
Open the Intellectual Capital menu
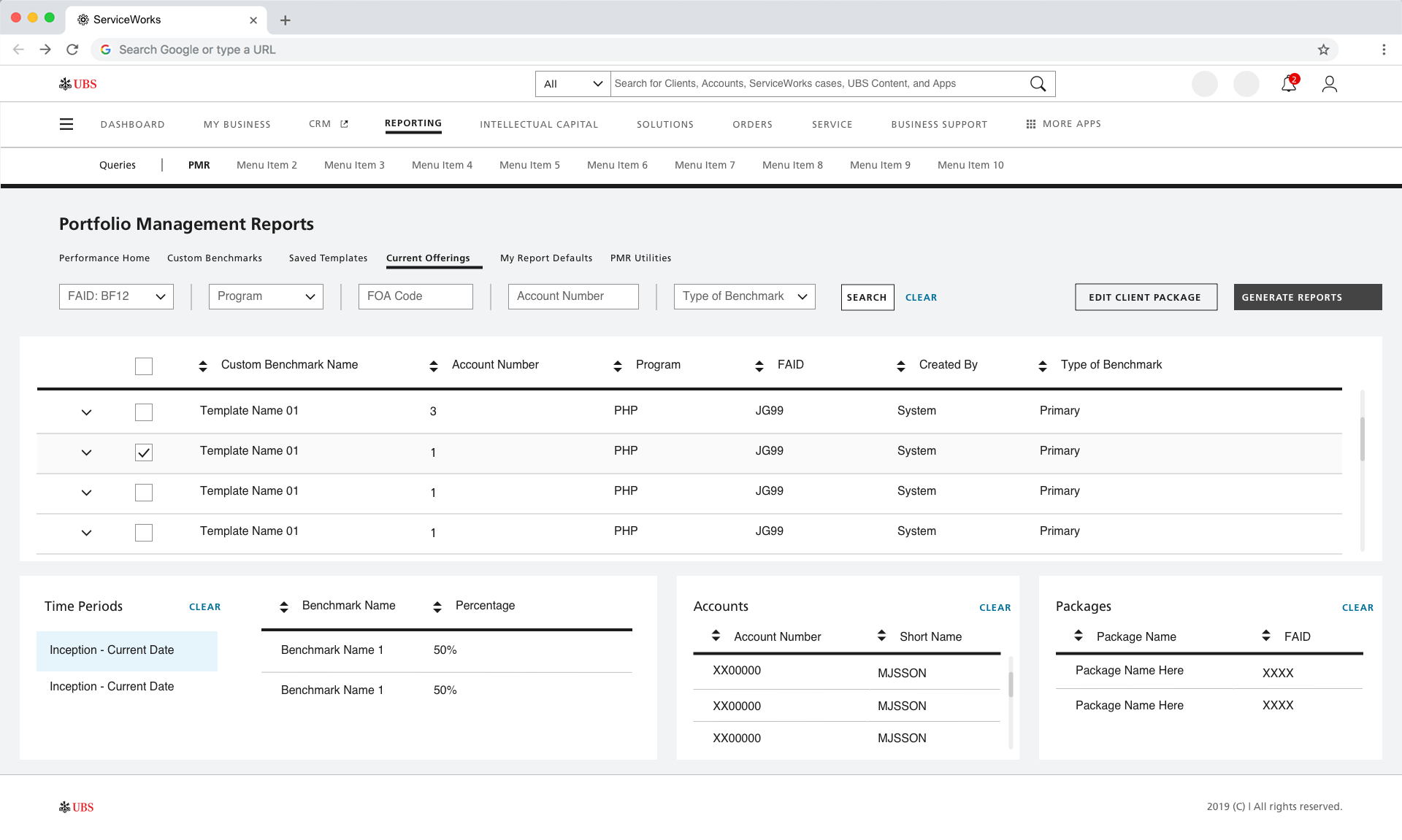click(x=539, y=125)
